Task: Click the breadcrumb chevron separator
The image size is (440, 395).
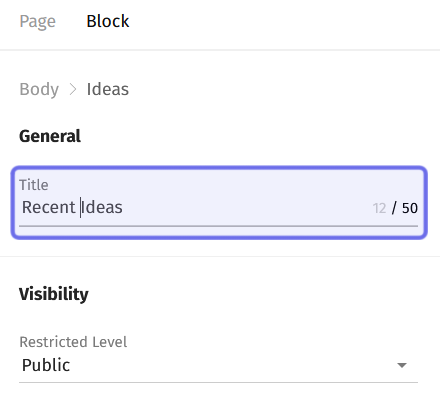Action: click(x=73, y=89)
